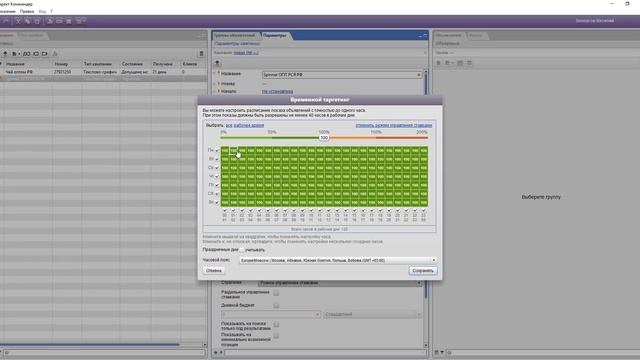This screenshot has height=360, width=640.
Task: Open the campaign name field dropdown arrow
Action: 419,75
